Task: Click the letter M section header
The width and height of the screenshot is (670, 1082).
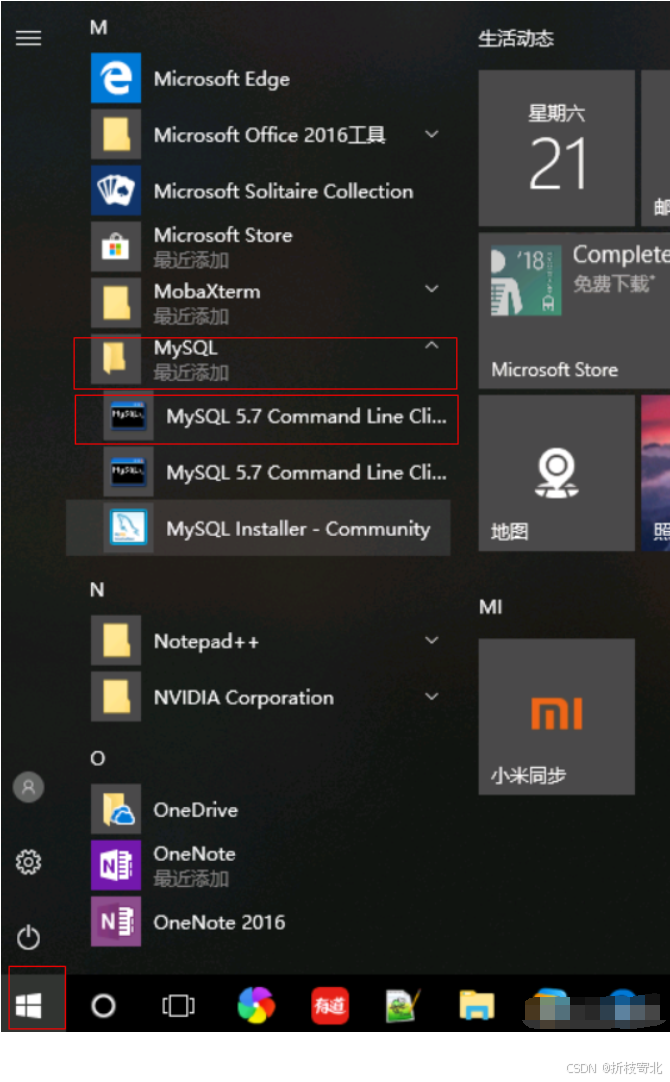Action: point(99,28)
